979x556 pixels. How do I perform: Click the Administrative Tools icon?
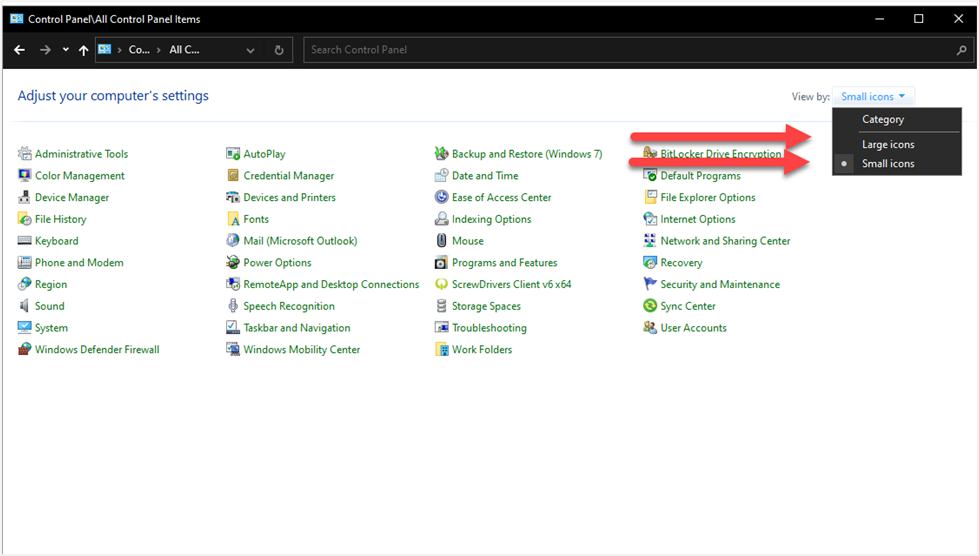pyautogui.click(x=25, y=154)
